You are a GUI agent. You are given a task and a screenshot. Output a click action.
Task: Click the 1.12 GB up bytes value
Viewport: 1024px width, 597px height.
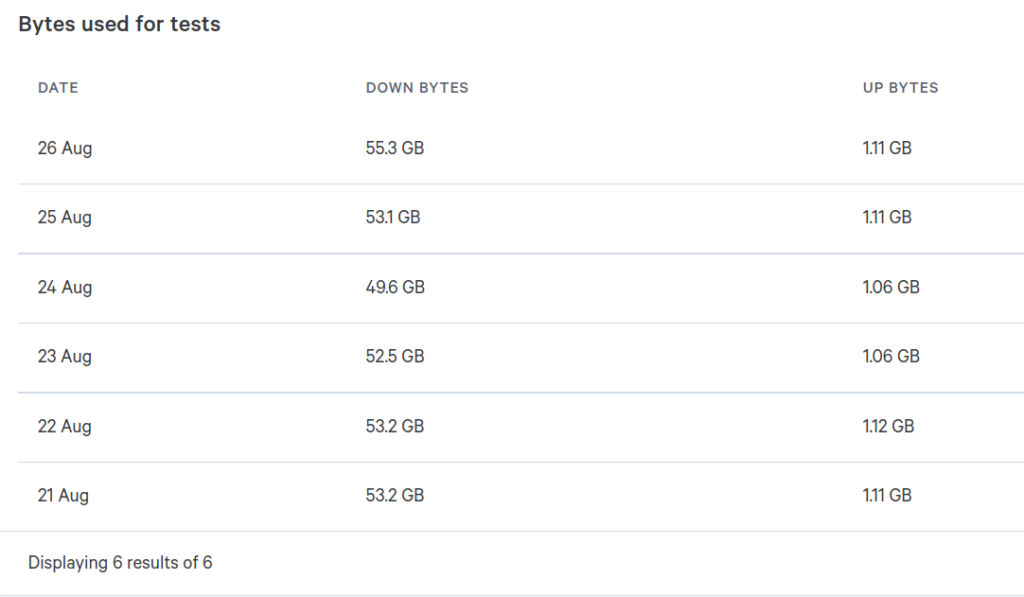pos(888,426)
